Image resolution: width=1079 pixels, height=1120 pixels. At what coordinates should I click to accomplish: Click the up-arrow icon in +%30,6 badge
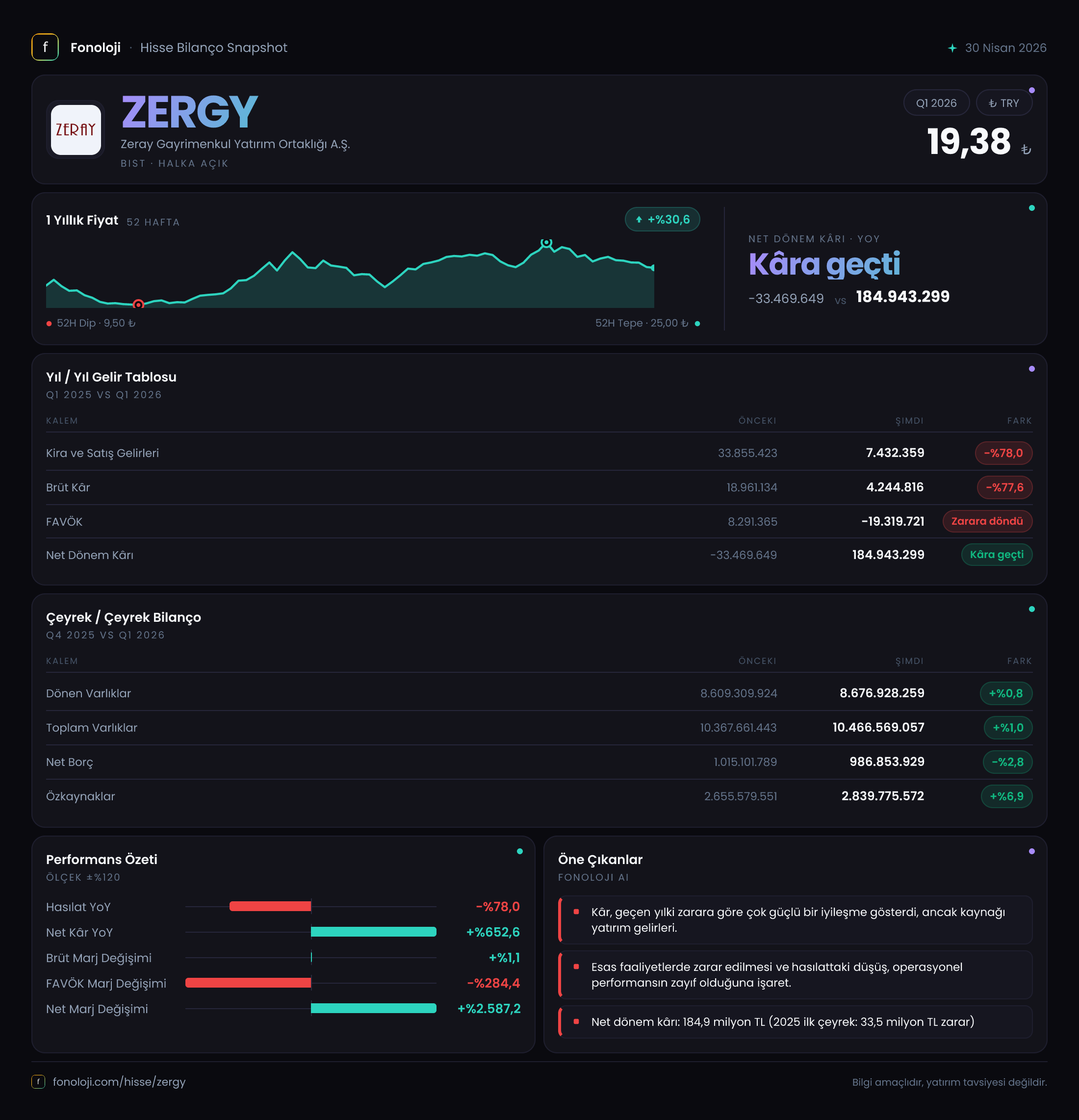click(639, 219)
